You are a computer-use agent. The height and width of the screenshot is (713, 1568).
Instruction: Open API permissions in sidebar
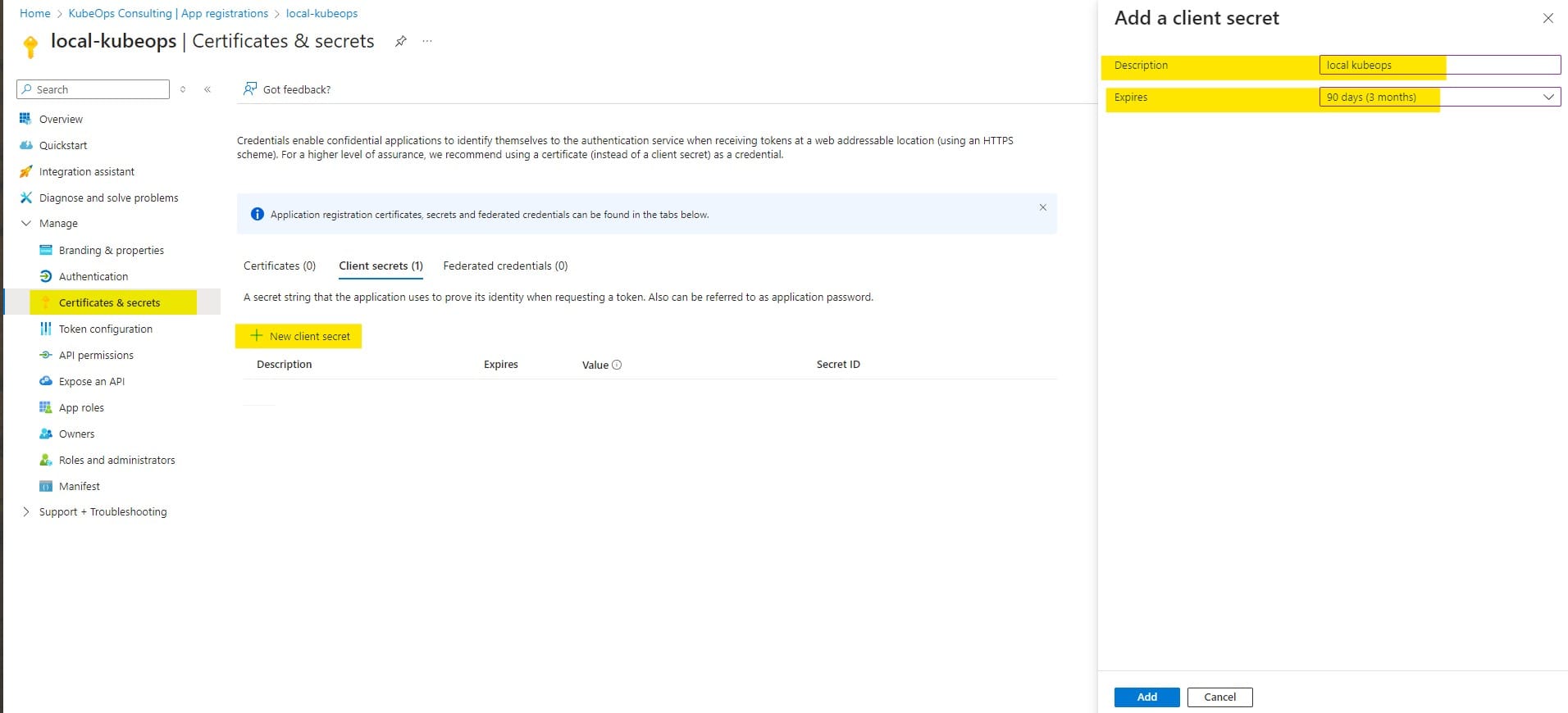coord(96,355)
